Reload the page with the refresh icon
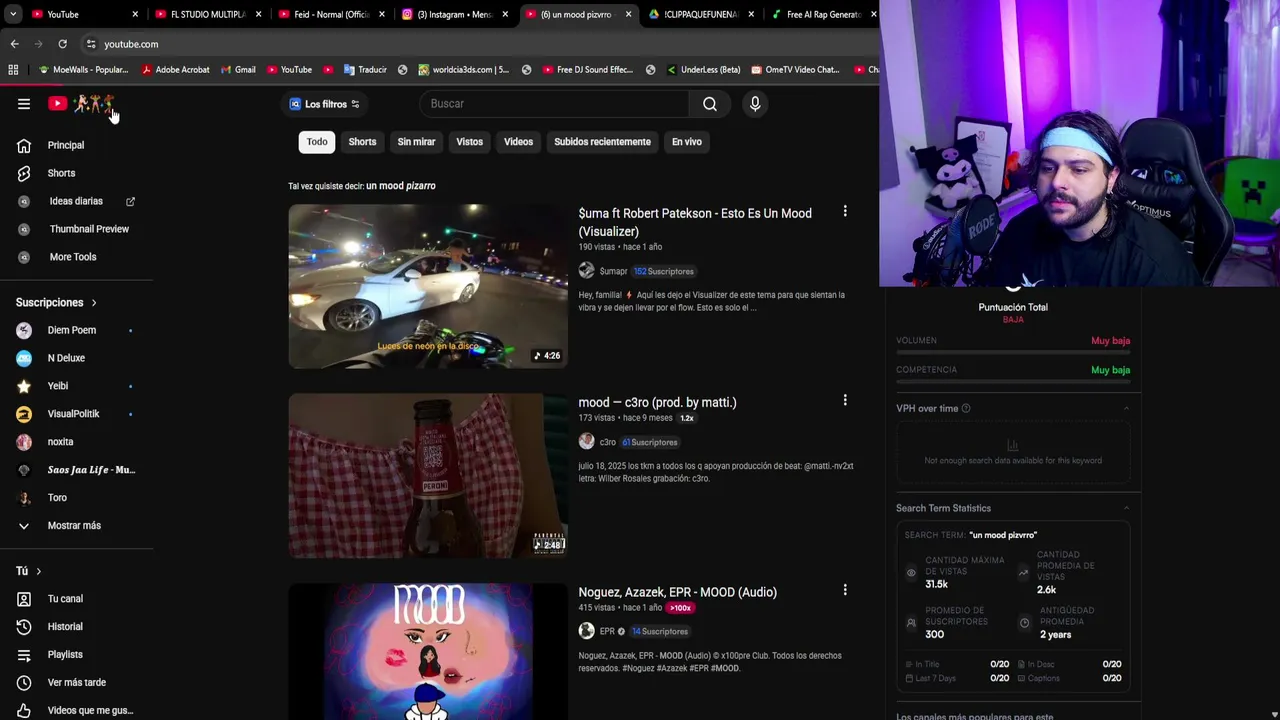 (62, 44)
